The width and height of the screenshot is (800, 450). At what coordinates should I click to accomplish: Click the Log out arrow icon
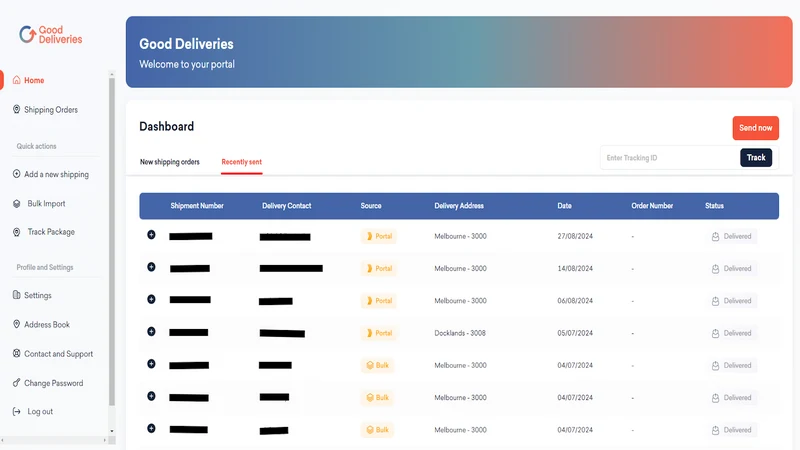click(x=16, y=411)
